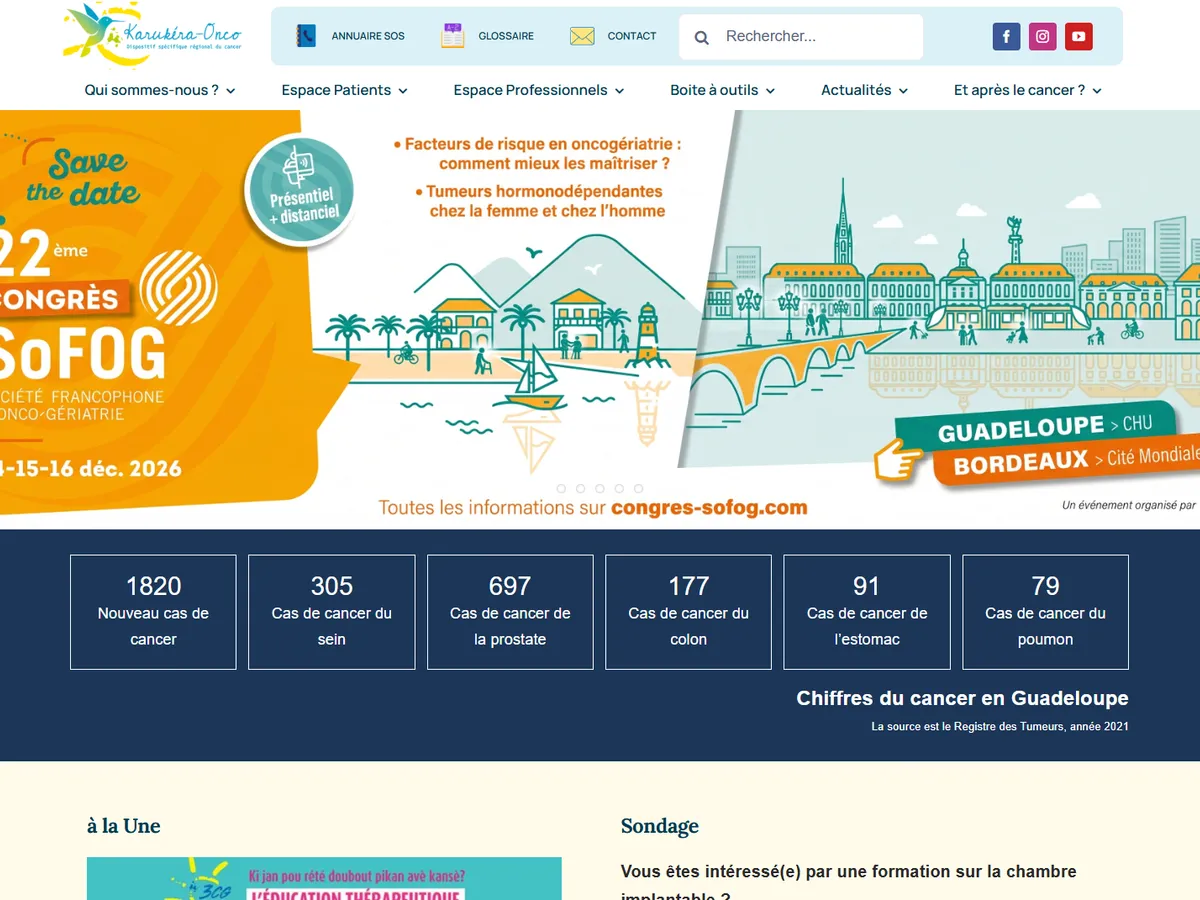Click the phone book icon for Annuaire SOS
Viewport: 1200px width, 900px height.
click(x=306, y=36)
